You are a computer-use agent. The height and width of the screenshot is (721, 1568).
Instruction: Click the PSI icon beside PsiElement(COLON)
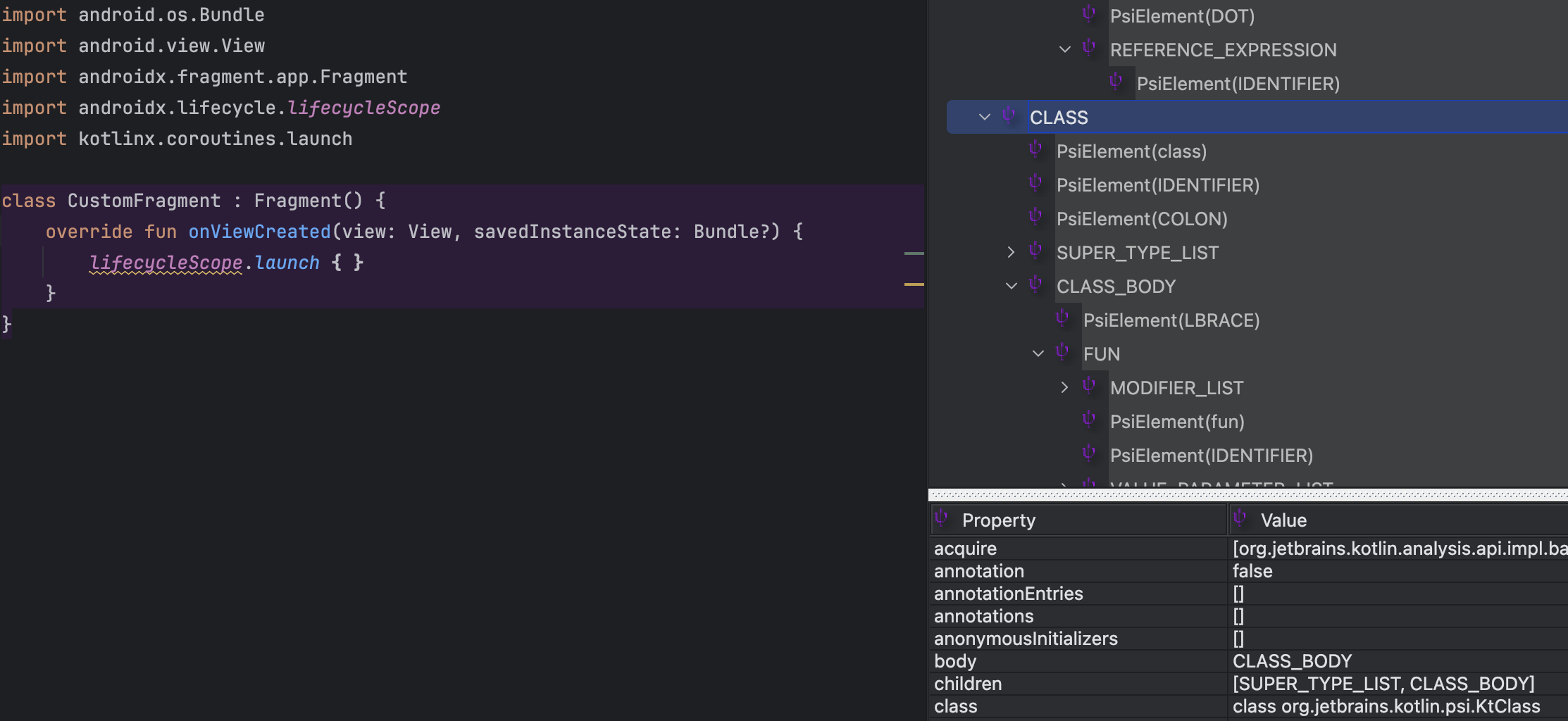point(1035,216)
